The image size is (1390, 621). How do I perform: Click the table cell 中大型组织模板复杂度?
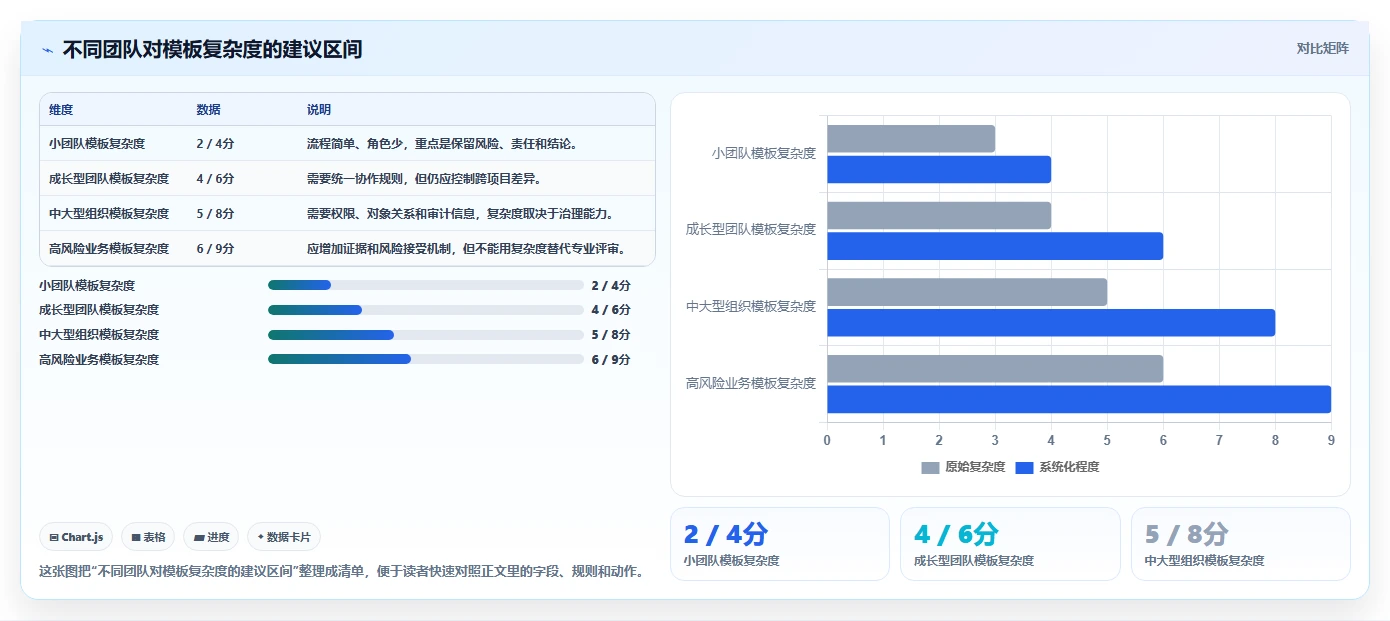click(x=109, y=214)
